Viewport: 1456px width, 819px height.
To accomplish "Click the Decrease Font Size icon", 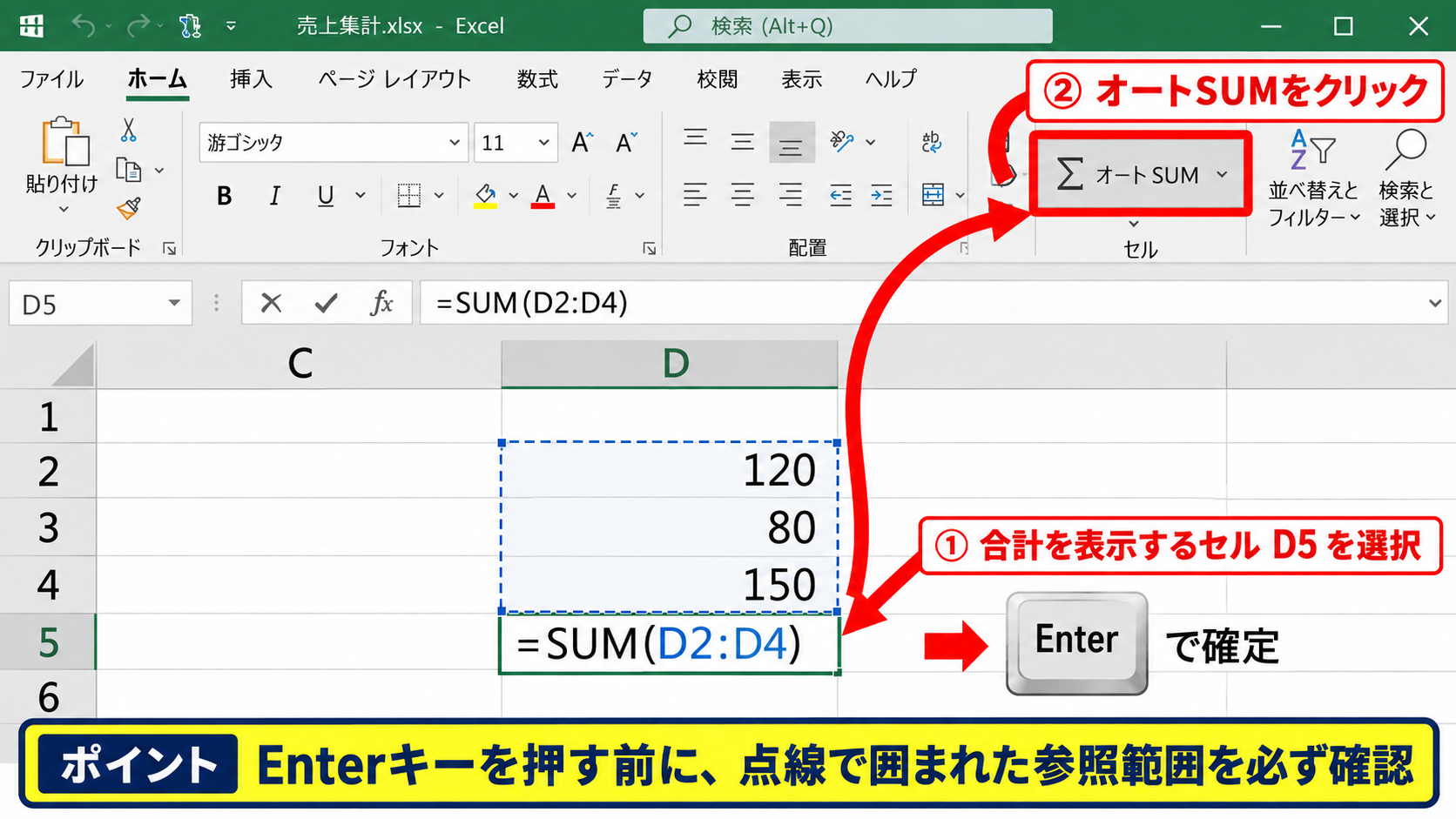I will point(627,142).
